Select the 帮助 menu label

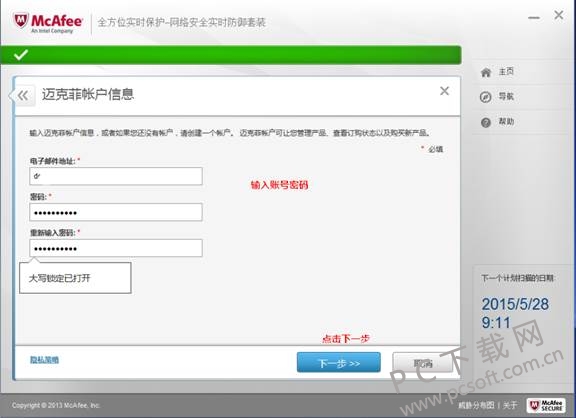(506, 122)
